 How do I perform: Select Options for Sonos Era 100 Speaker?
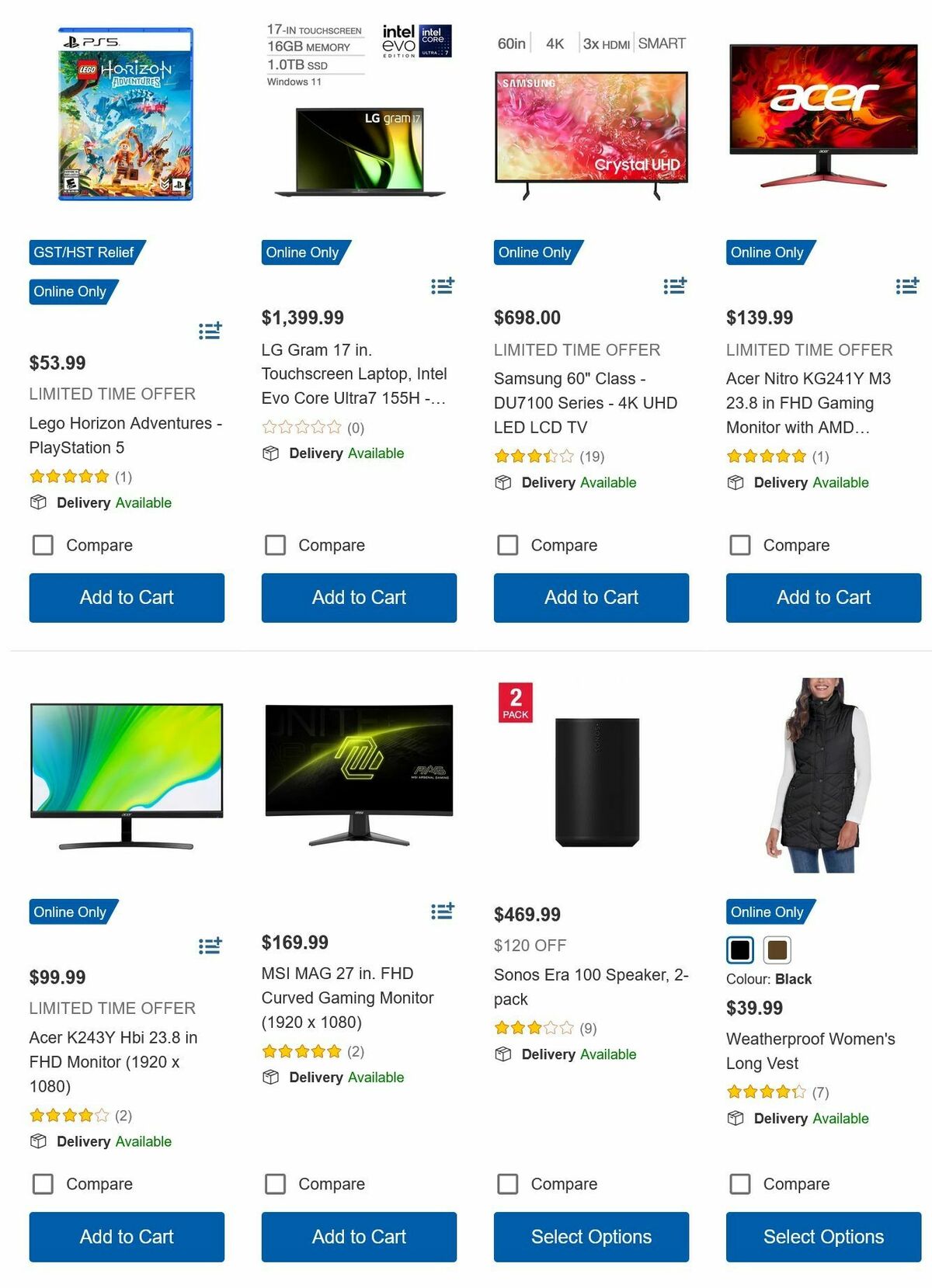(591, 1236)
